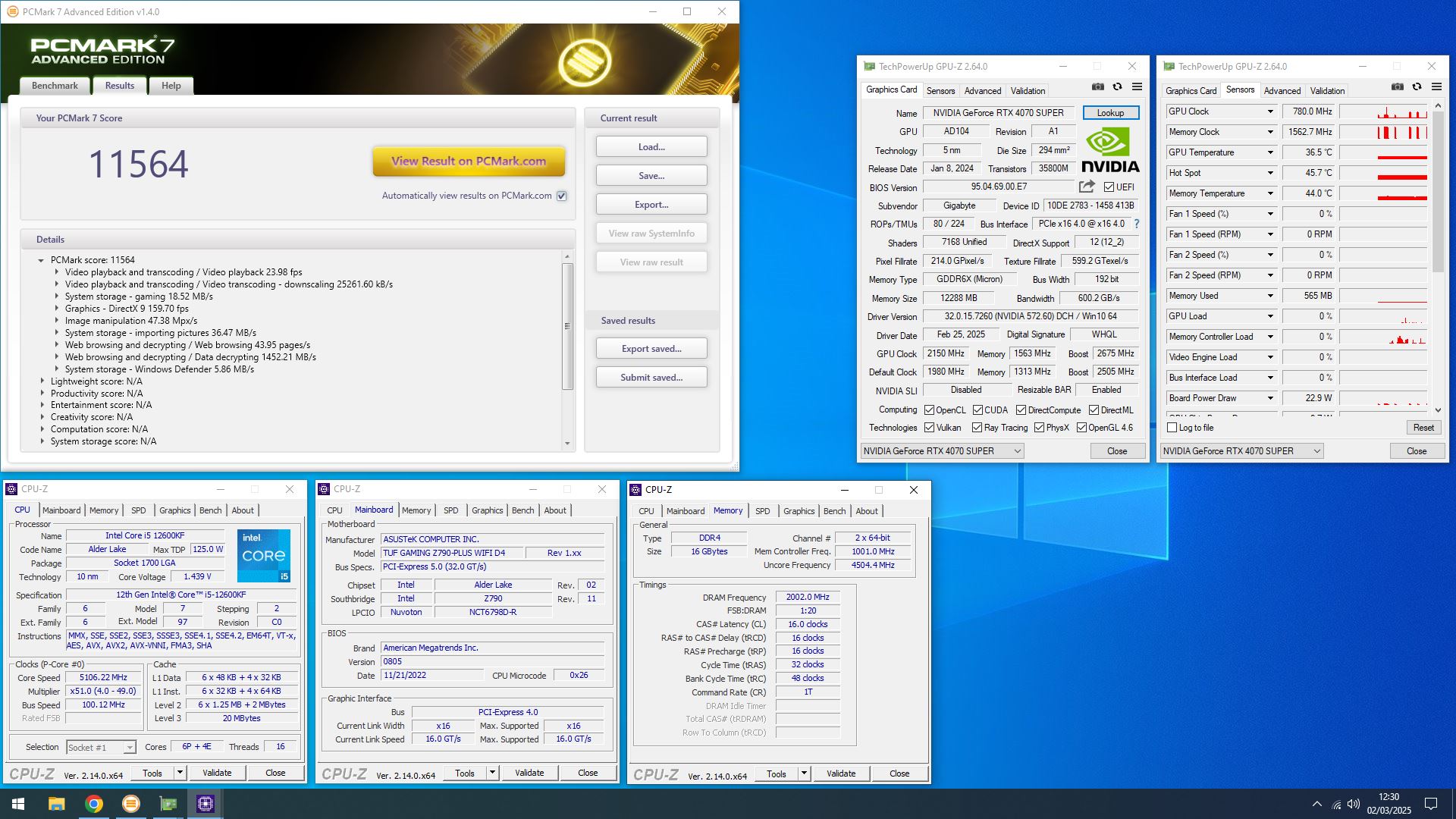Click Lookup button in GPU-Z
1456x819 pixels.
pos(1110,113)
